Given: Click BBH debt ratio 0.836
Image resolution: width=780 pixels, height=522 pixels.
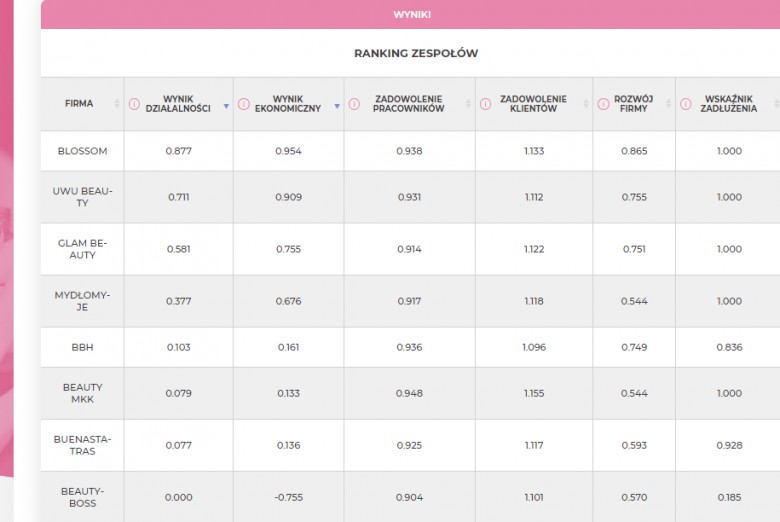Looking at the screenshot, I should (x=729, y=347).
